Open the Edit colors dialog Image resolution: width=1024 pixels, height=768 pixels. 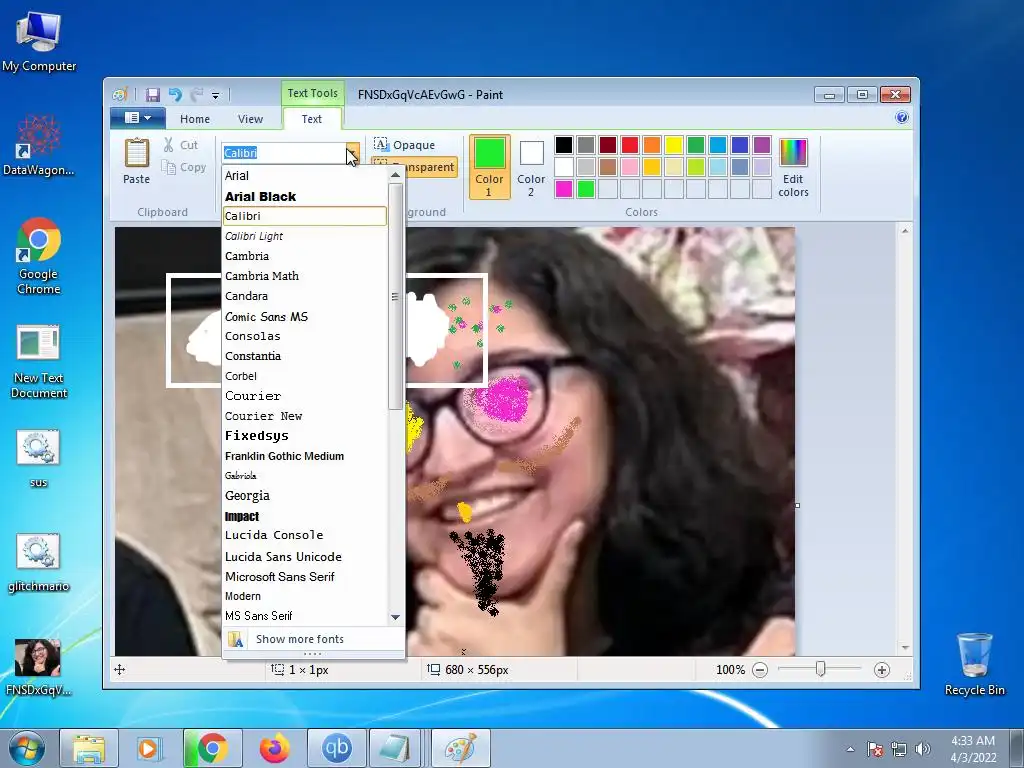click(x=793, y=167)
